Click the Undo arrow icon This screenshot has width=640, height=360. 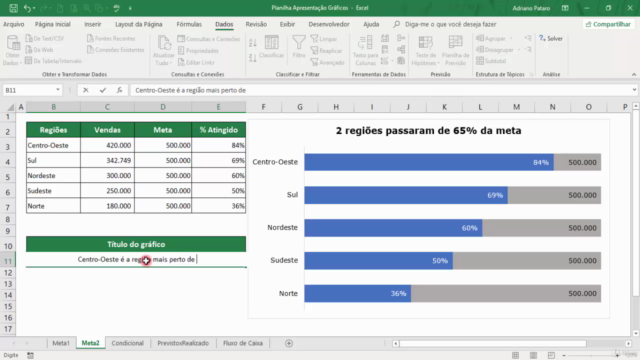tap(27, 8)
